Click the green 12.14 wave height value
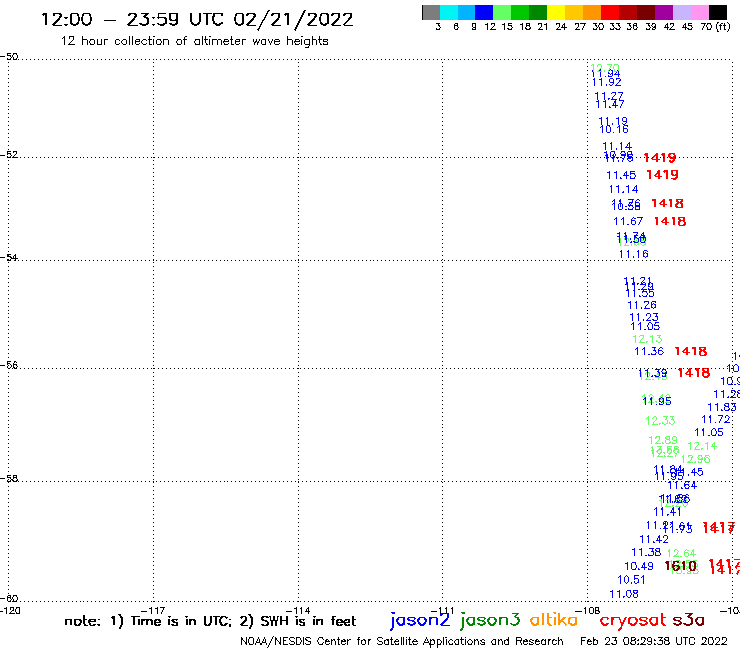The image size is (740, 650). (x=702, y=446)
